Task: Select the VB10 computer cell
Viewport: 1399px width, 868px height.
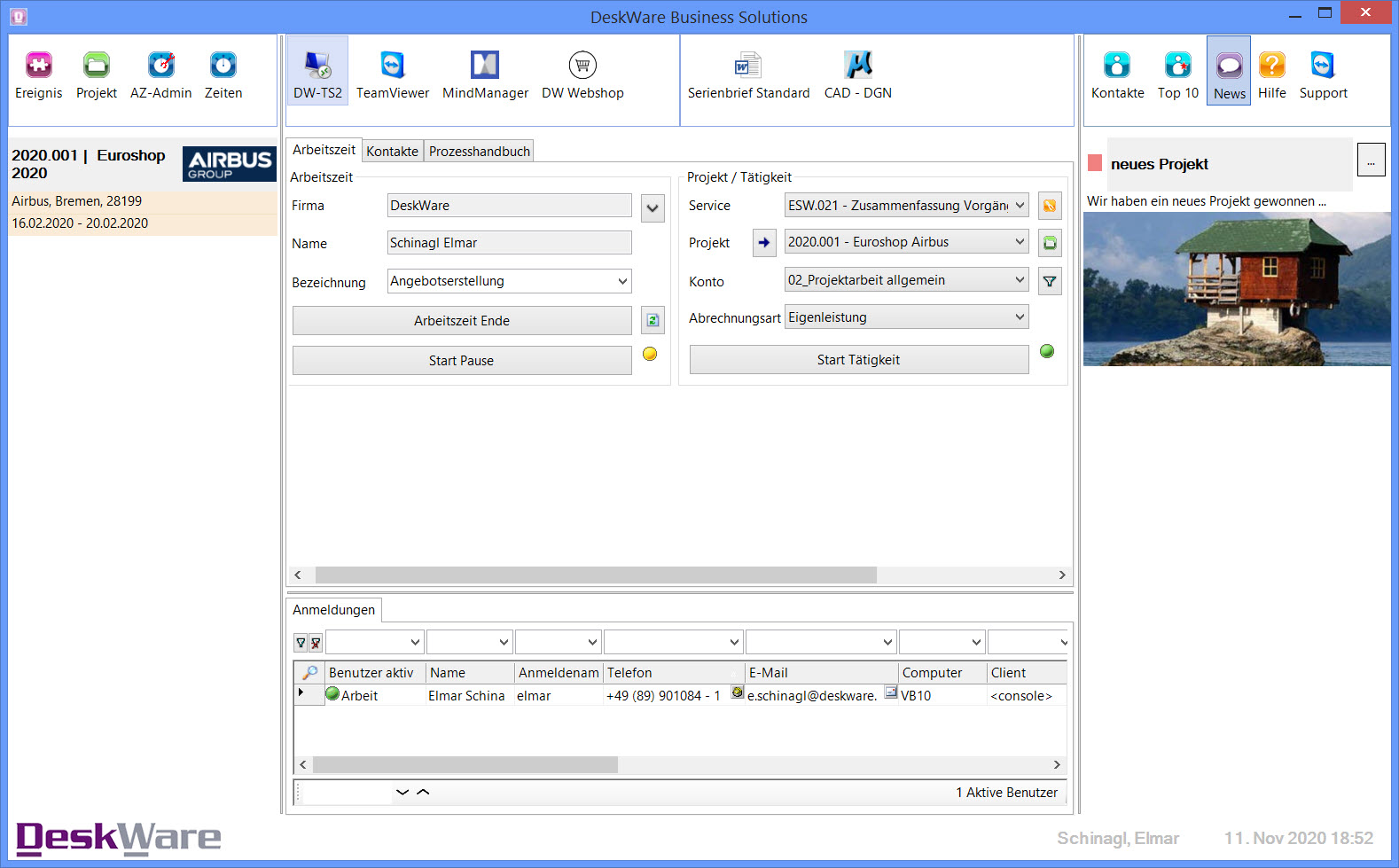Action: tap(942, 696)
